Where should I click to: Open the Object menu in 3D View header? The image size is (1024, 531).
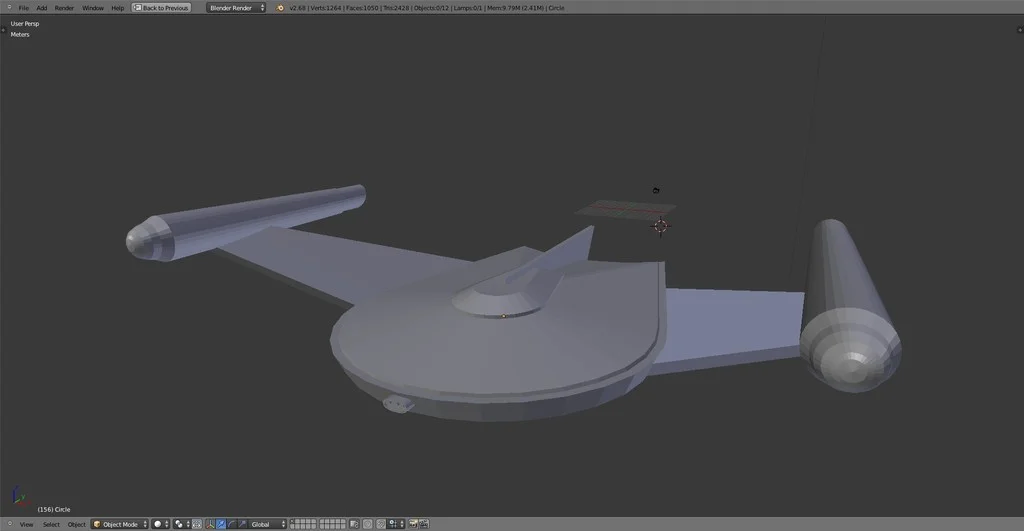coord(76,524)
